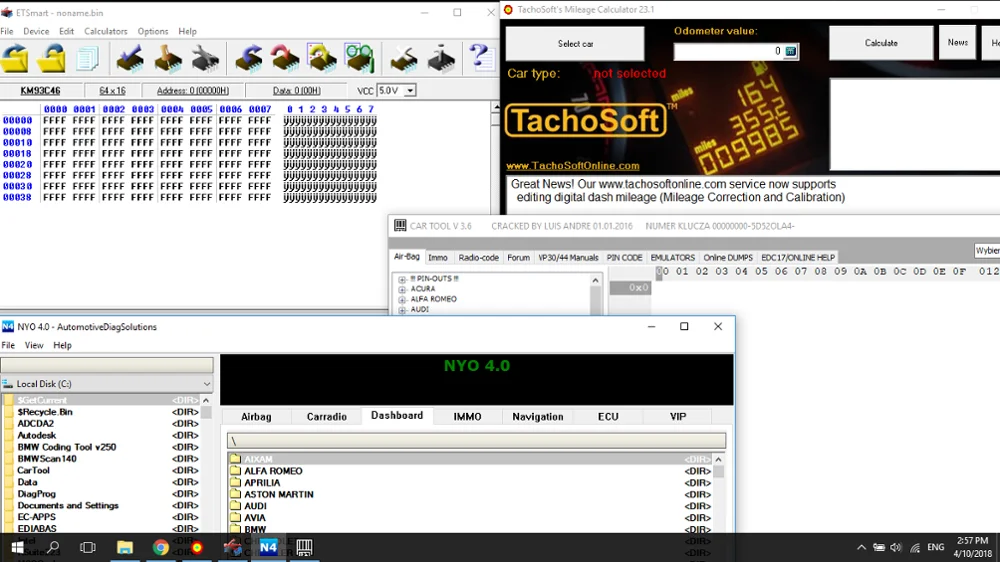Click the chip info icon in ETSmart
Screen dimensions: 1000x562
click(441, 59)
